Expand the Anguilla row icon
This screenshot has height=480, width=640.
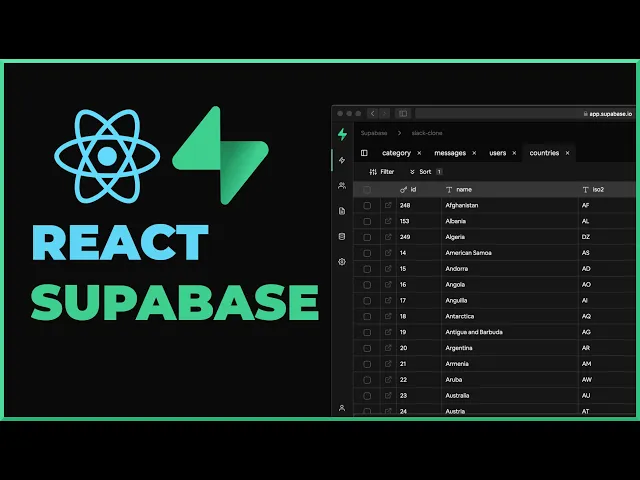(388, 300)
